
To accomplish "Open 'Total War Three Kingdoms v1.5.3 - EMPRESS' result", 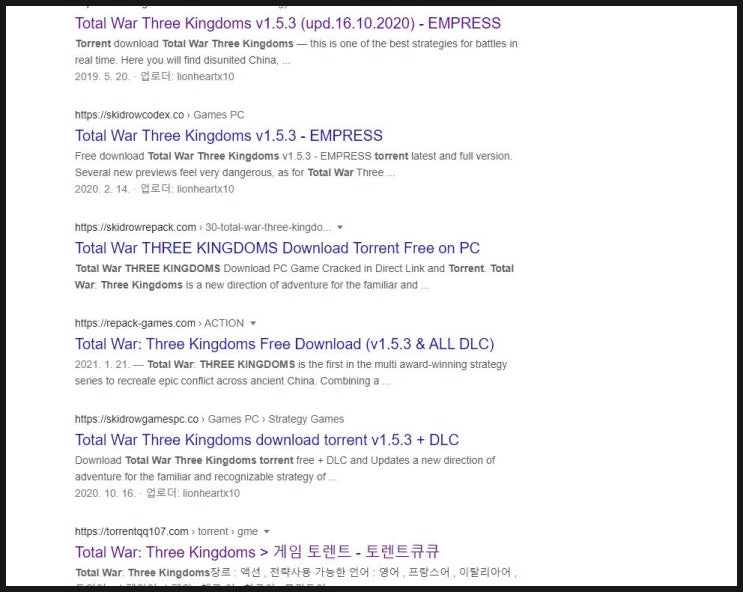I will (228, 136).
